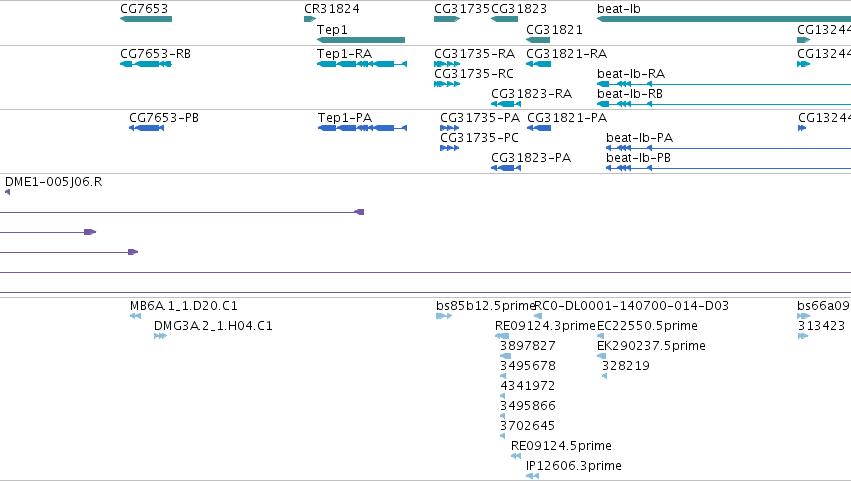Select the CG31821-PA protein label
This screenshot has height=481, width=851.
tap(567, 118)
